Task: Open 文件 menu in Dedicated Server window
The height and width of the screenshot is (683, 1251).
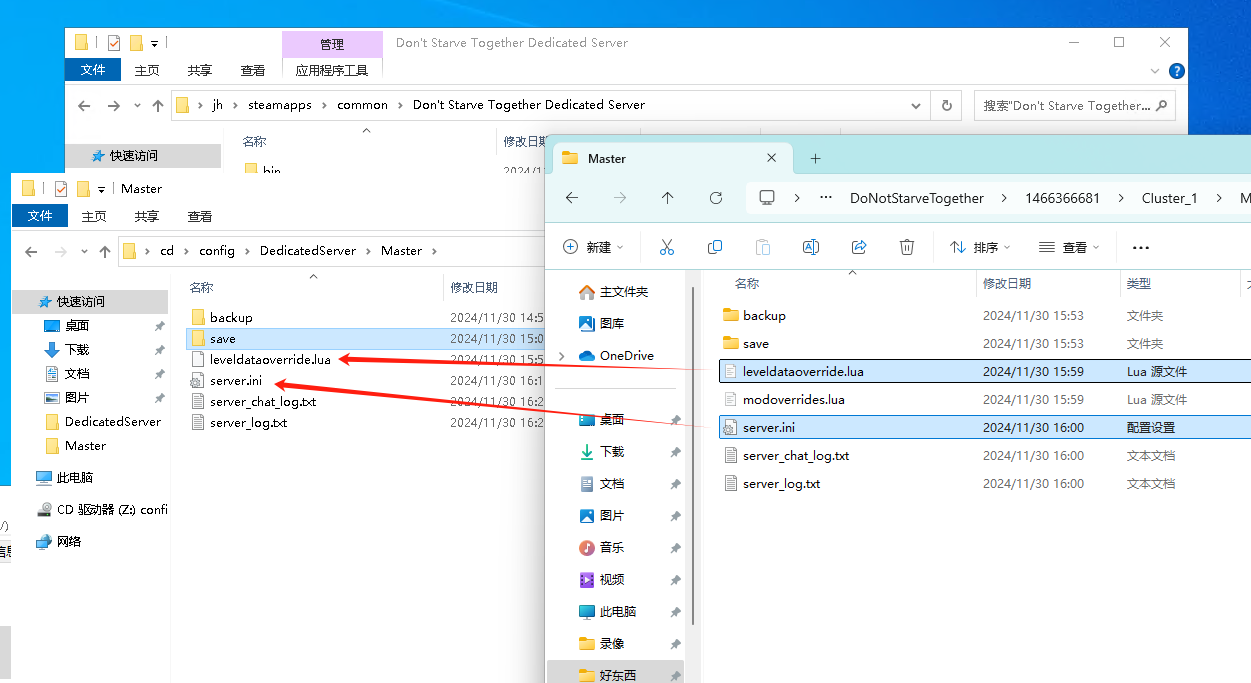Action: 93,71
